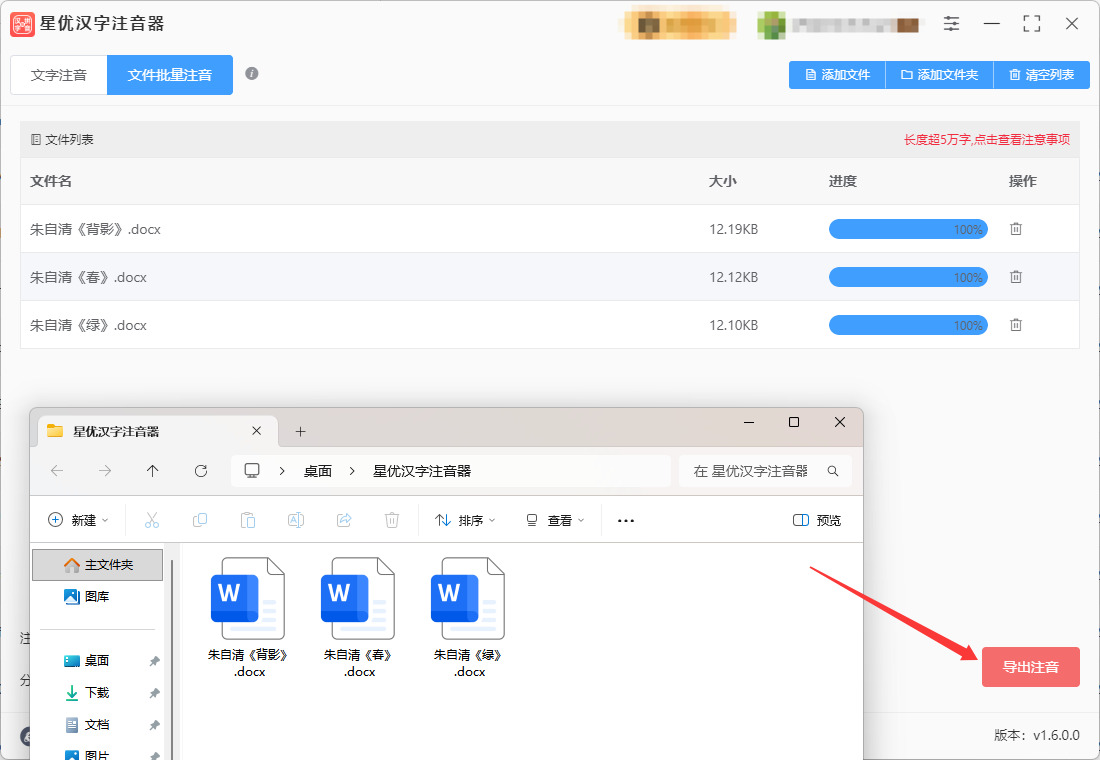Click progress bar for 朱自清《背影》.docx
This screenshot has width=1100, height=760.
click(908, 229)
